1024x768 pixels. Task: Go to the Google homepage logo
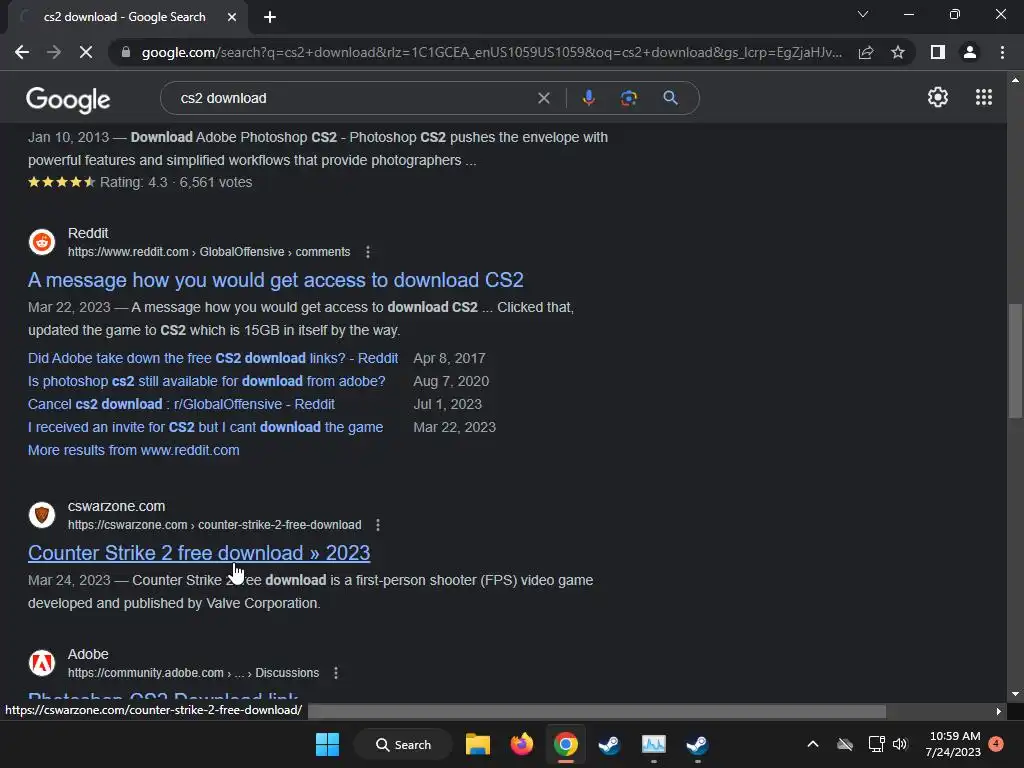(x=68, y=99)
